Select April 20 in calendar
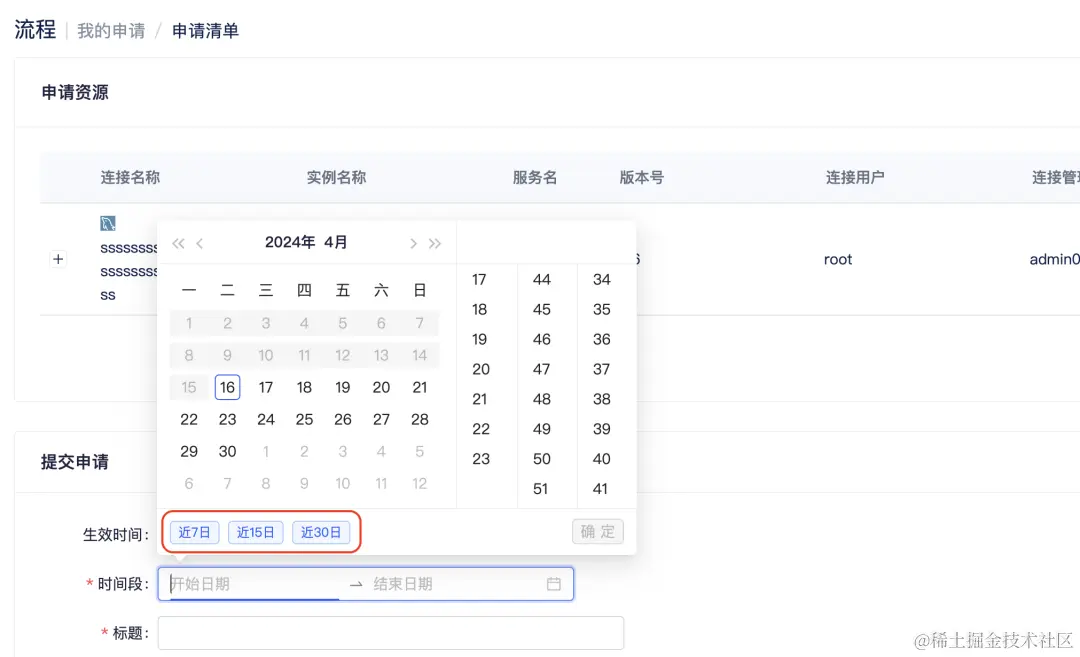Screen dimensions: 1080x657 point(381,387)
